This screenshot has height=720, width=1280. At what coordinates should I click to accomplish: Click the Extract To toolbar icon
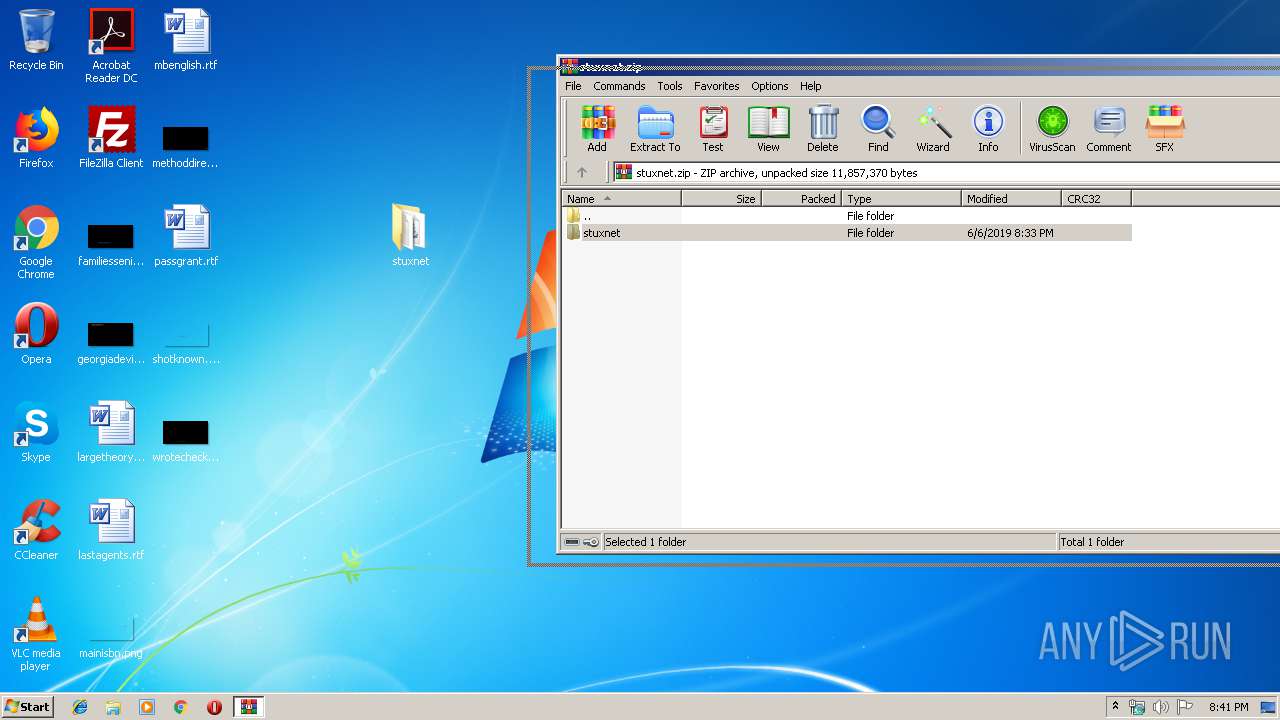click(x=655, y=129)
